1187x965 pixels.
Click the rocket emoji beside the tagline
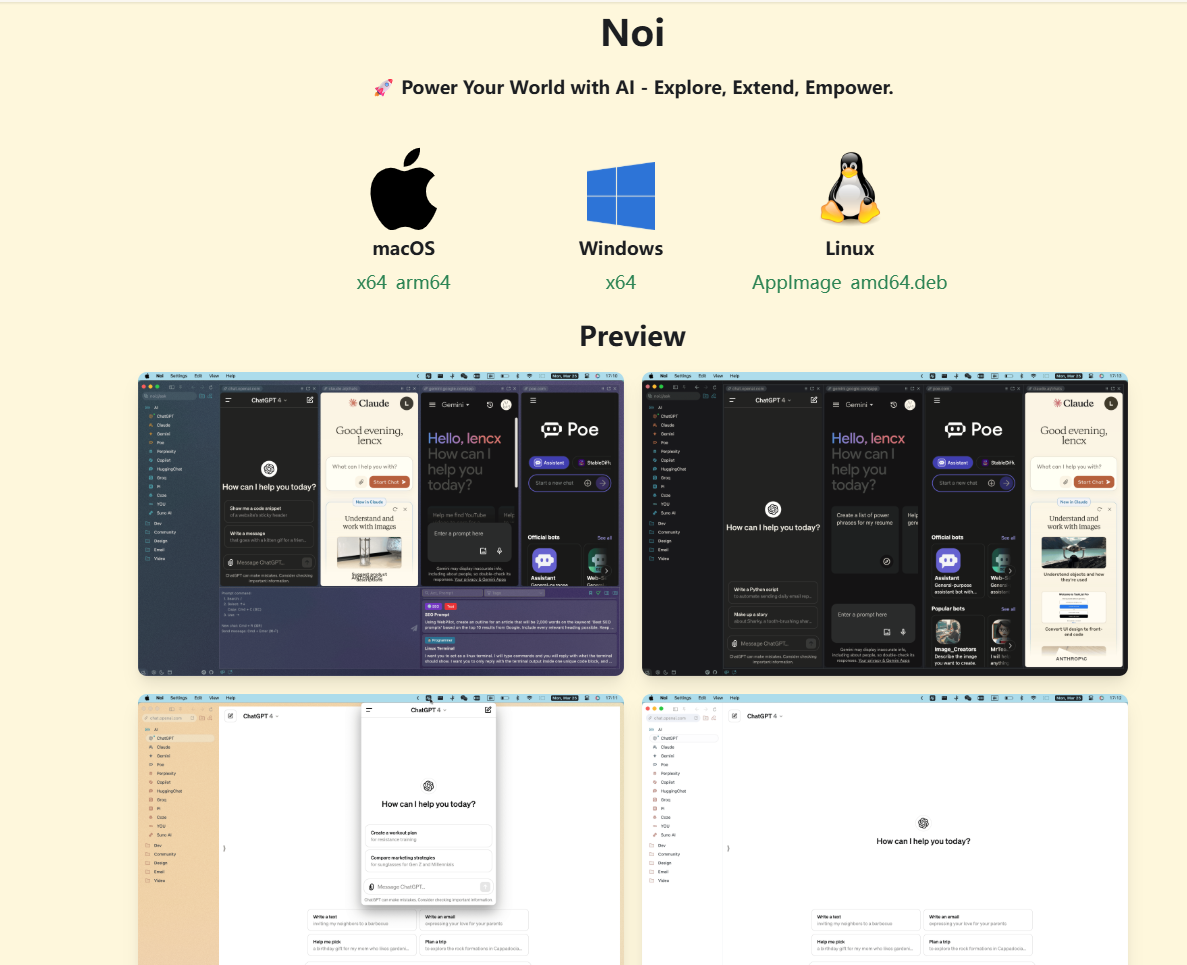[x=384, y=89]
